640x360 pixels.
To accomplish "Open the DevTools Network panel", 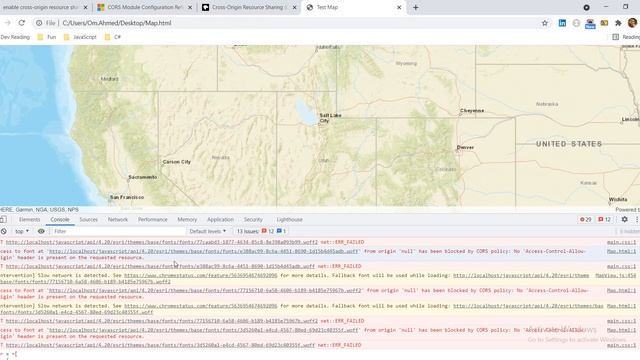I will point(118,220).
